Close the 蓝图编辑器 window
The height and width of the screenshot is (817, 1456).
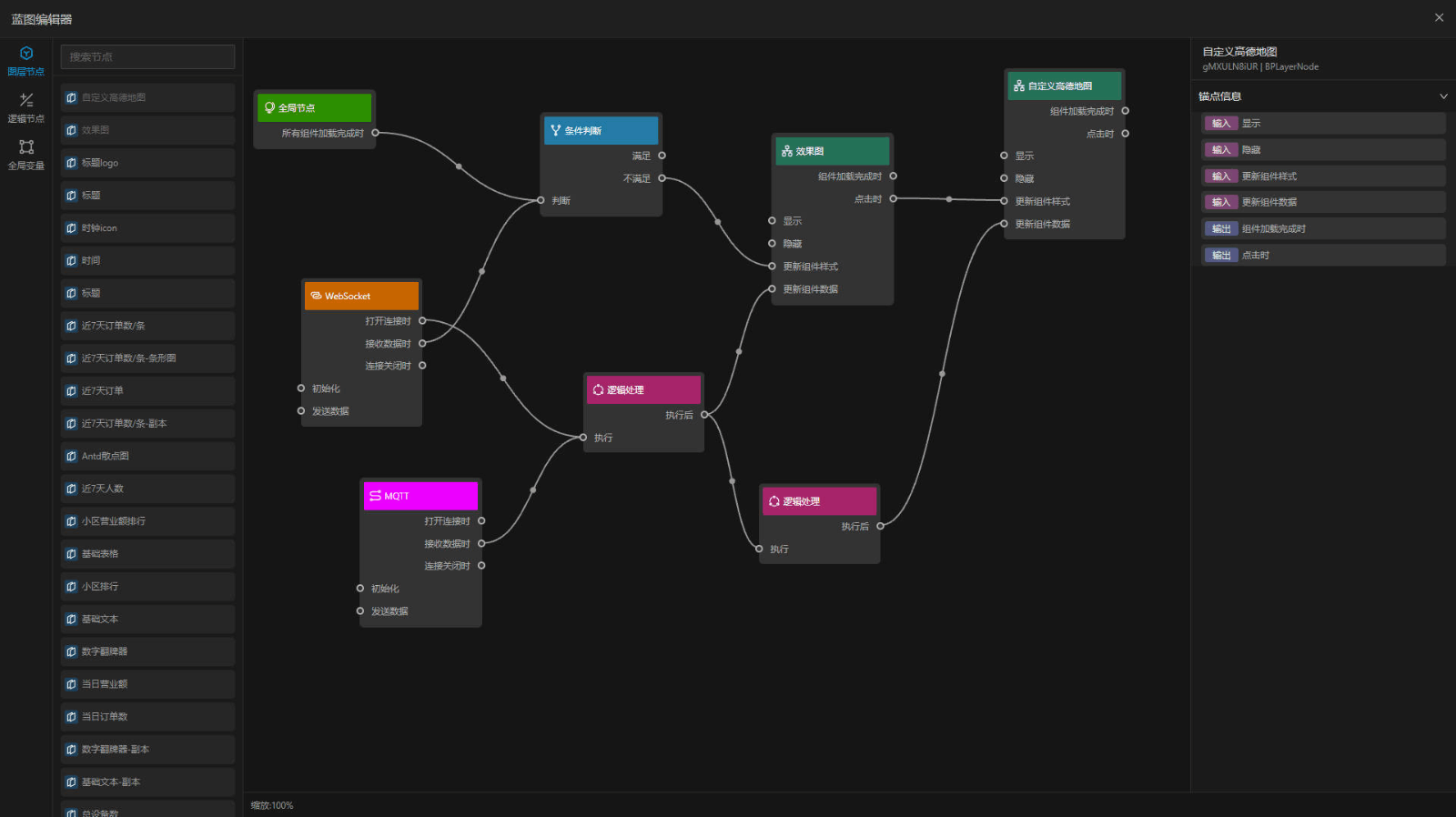tap(1439, 17)
